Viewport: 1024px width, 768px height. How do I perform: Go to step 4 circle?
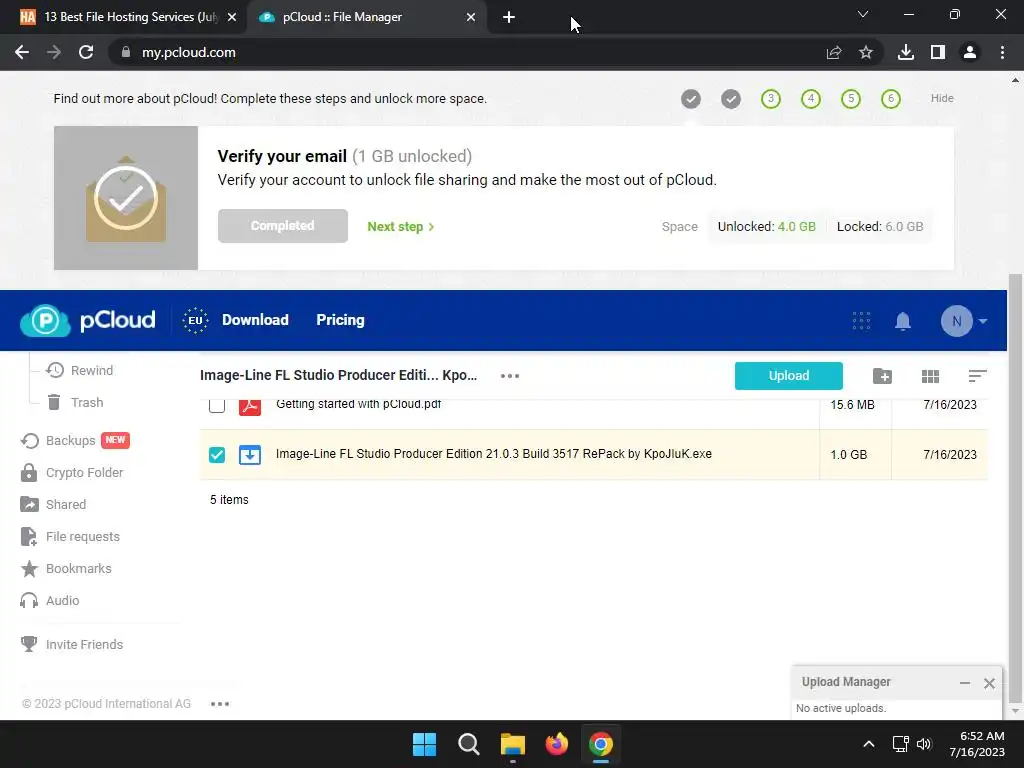point(810,99)
